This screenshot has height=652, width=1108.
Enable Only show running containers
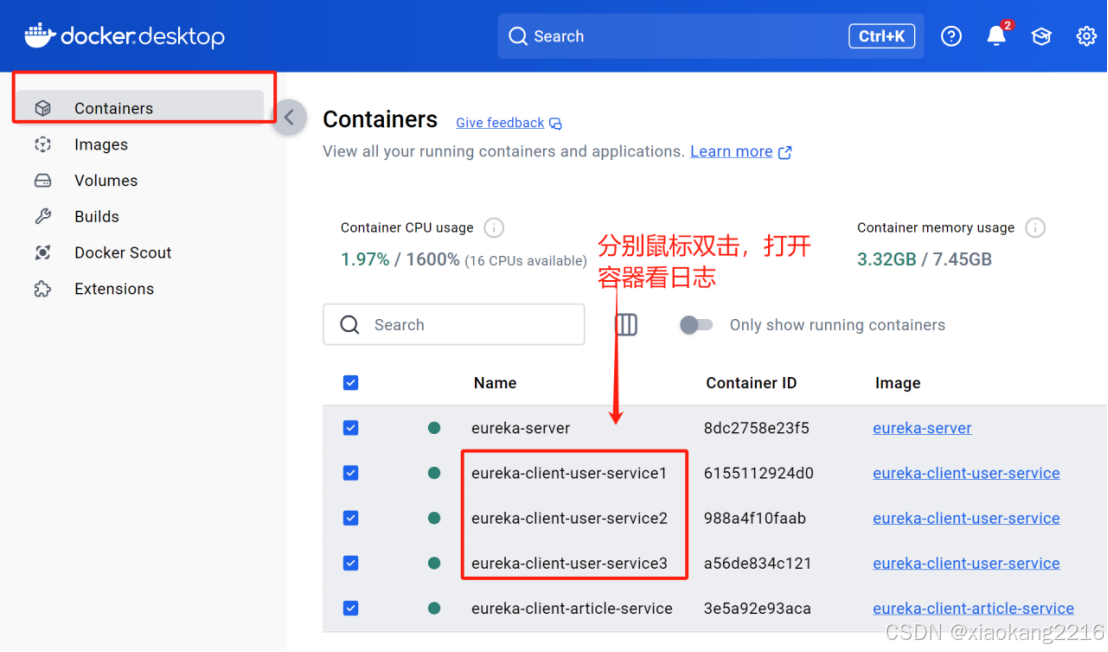[696, 325]
